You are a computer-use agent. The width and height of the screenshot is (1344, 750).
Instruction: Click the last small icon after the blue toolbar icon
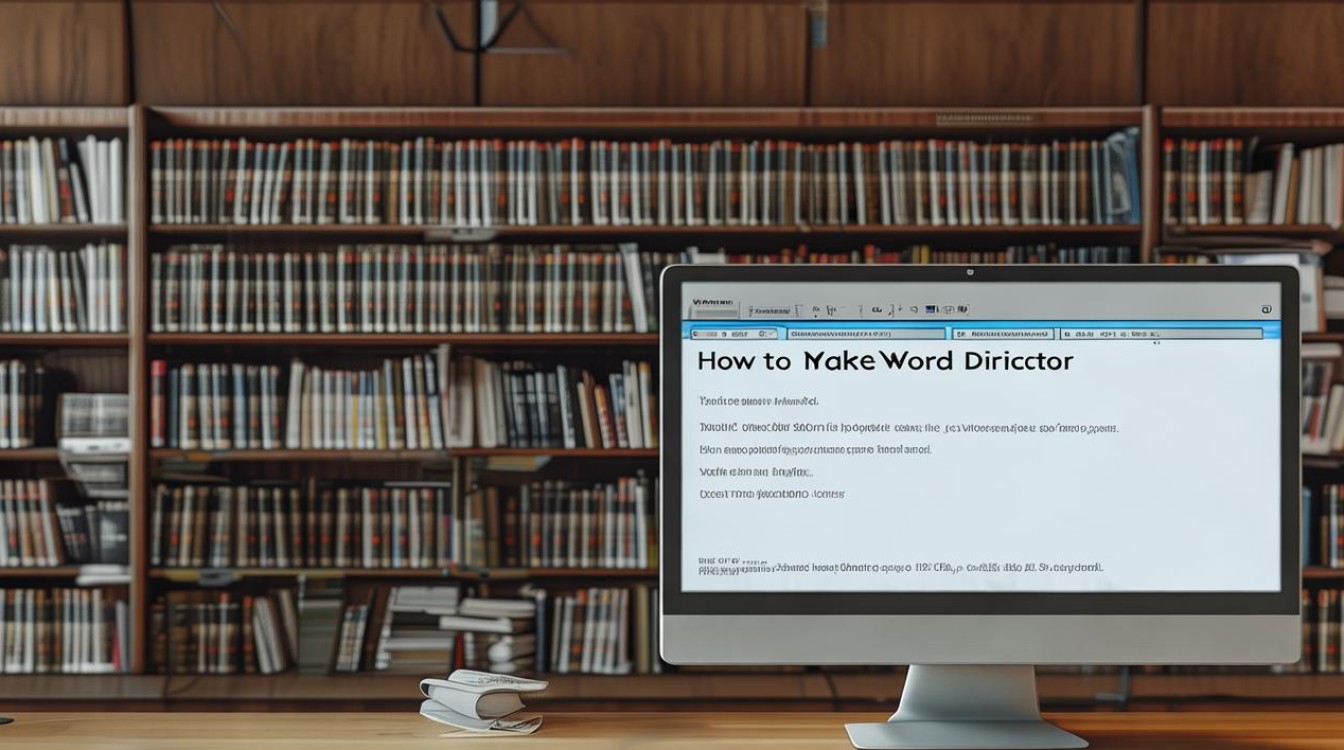(963, 310)
